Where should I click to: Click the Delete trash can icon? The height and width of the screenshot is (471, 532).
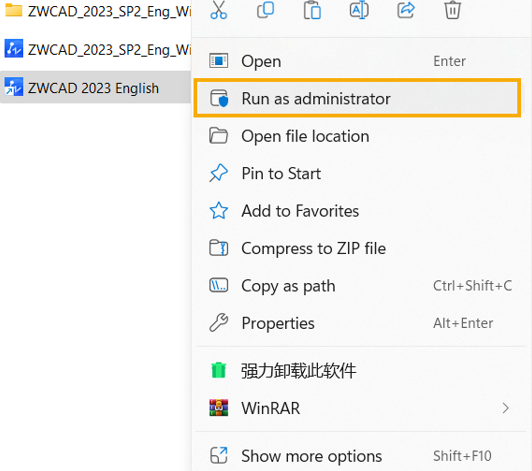tap(452, 10)
